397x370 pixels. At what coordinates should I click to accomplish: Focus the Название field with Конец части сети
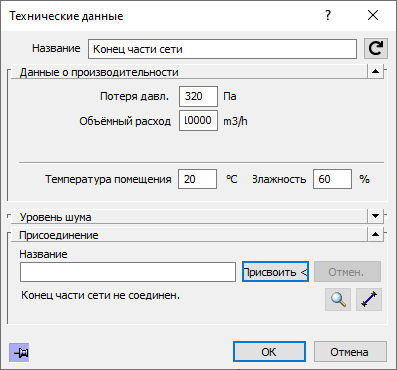click(x=222, y=49)
